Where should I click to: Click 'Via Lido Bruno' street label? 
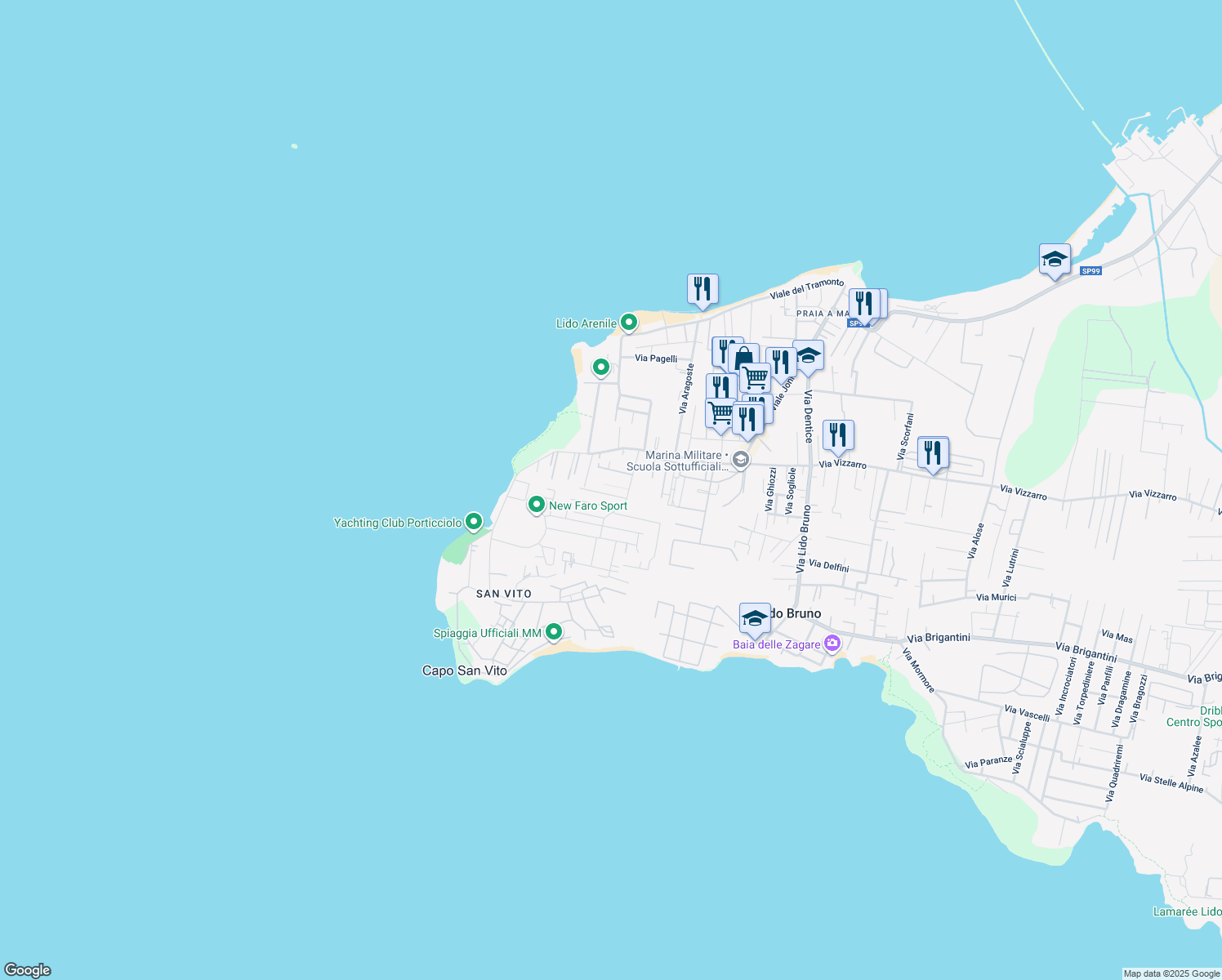(804, 538)
